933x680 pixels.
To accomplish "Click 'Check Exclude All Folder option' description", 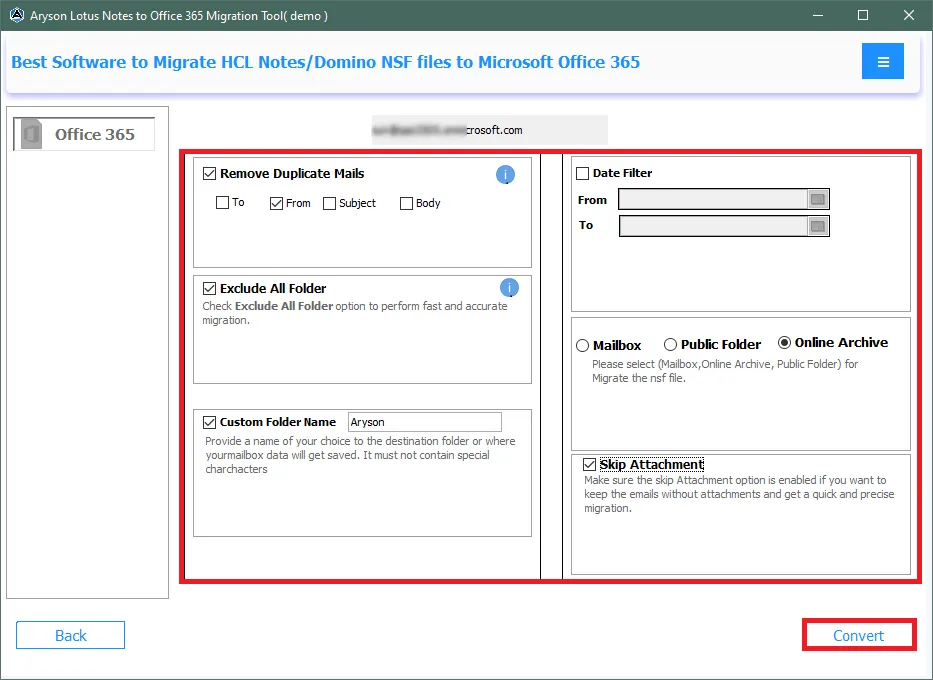I will [x=355, y=313].
